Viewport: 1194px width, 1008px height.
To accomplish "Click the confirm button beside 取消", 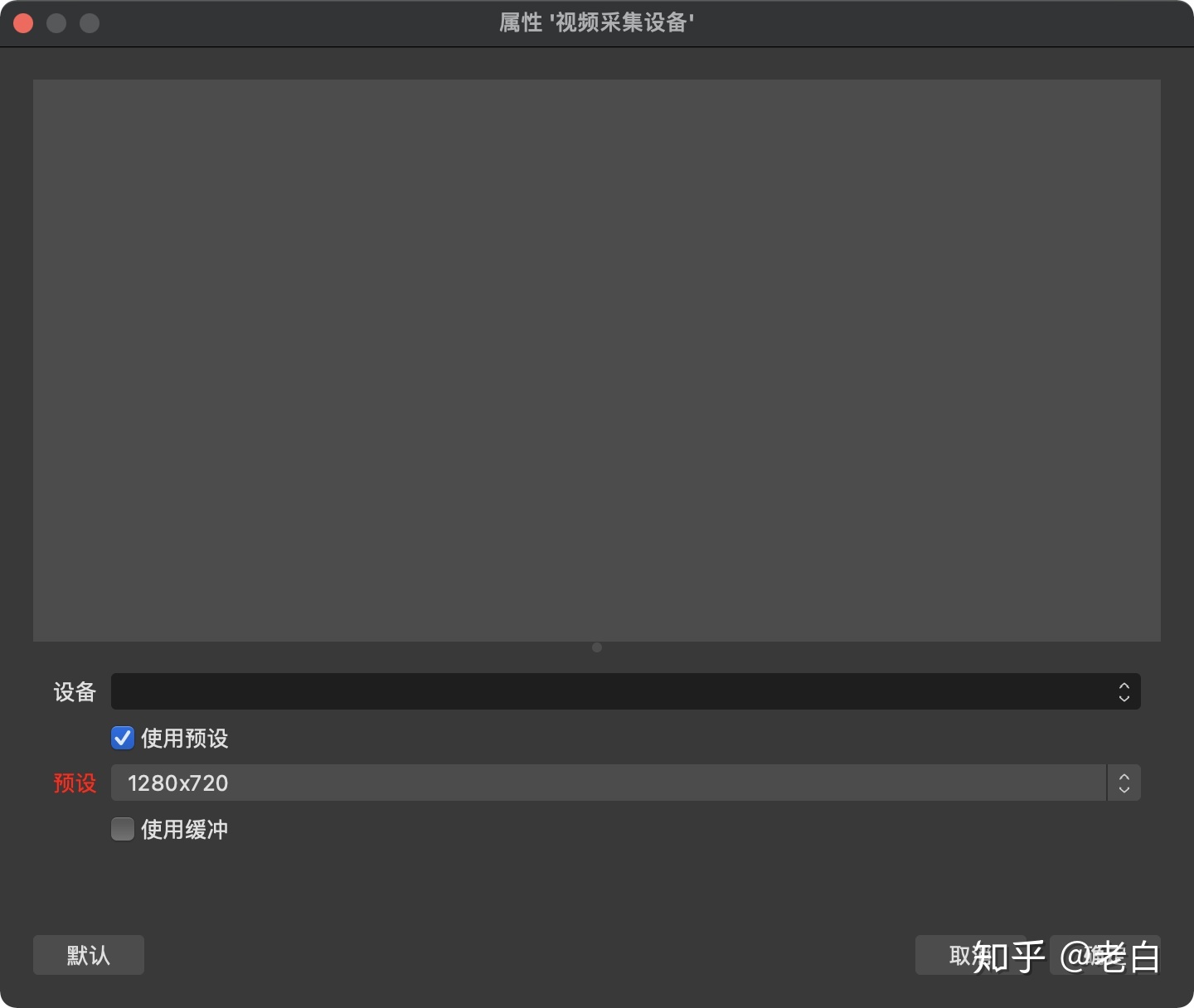I will click(x=1104, y=955).
